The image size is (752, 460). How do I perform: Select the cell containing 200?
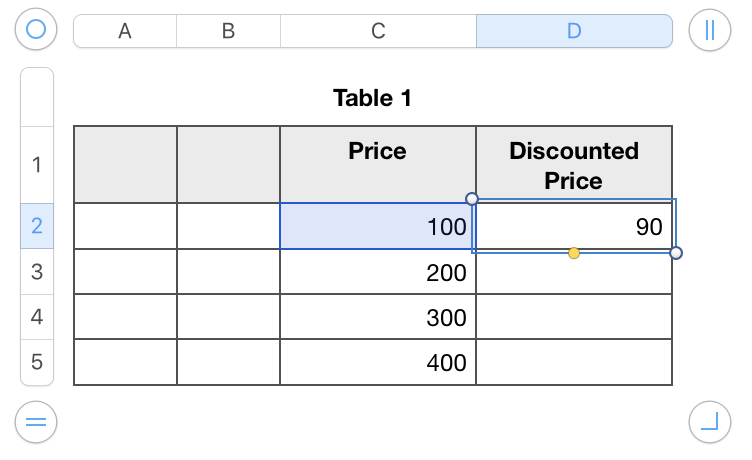point(378,272)
